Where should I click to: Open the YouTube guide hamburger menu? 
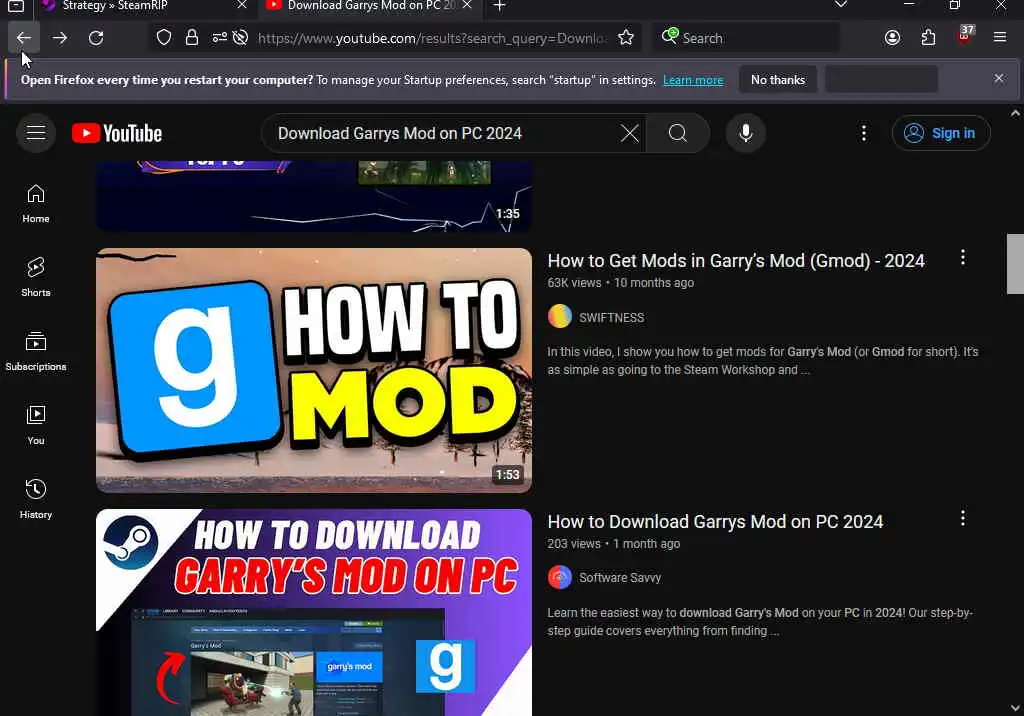click(36, 133)
